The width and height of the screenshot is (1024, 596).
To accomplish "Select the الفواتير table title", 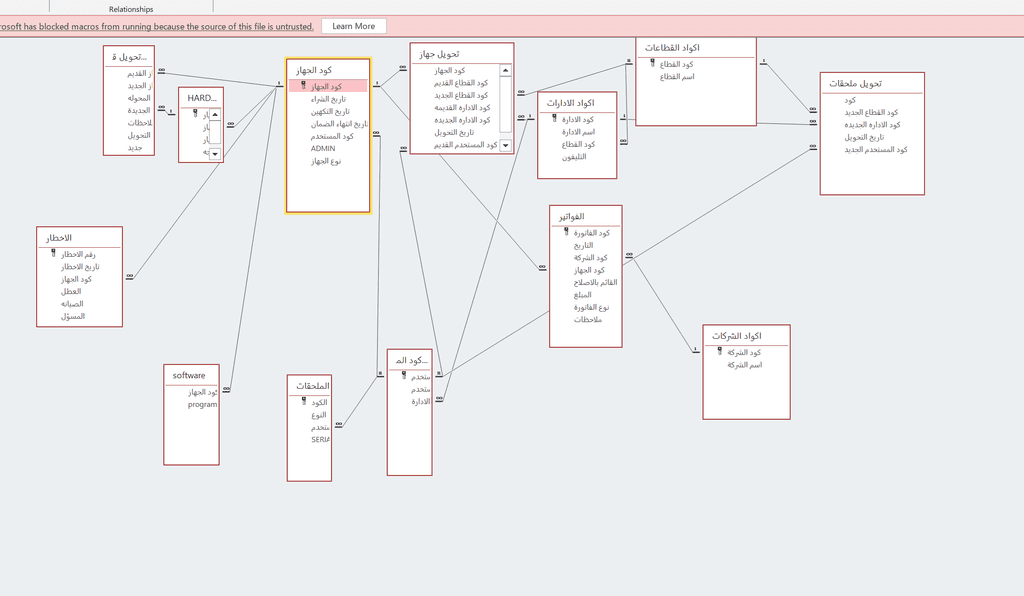I will [571, 217].
